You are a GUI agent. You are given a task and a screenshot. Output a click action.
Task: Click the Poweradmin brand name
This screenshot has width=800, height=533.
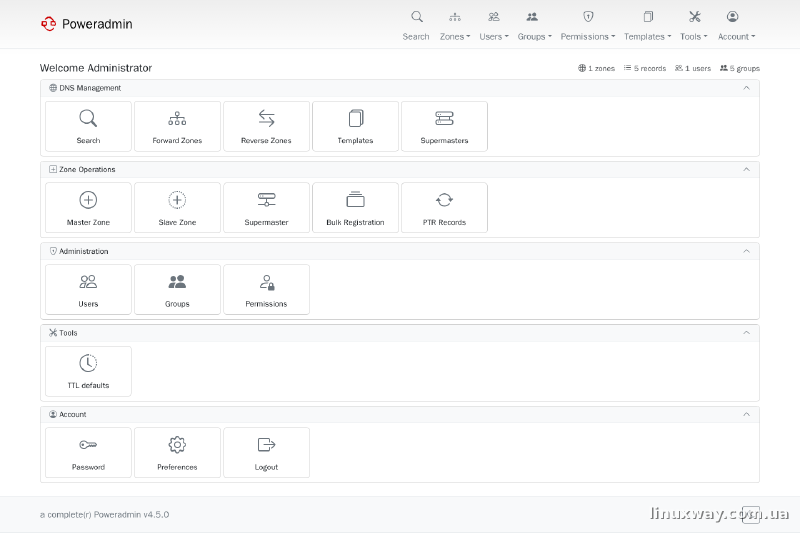pos(97,24)
